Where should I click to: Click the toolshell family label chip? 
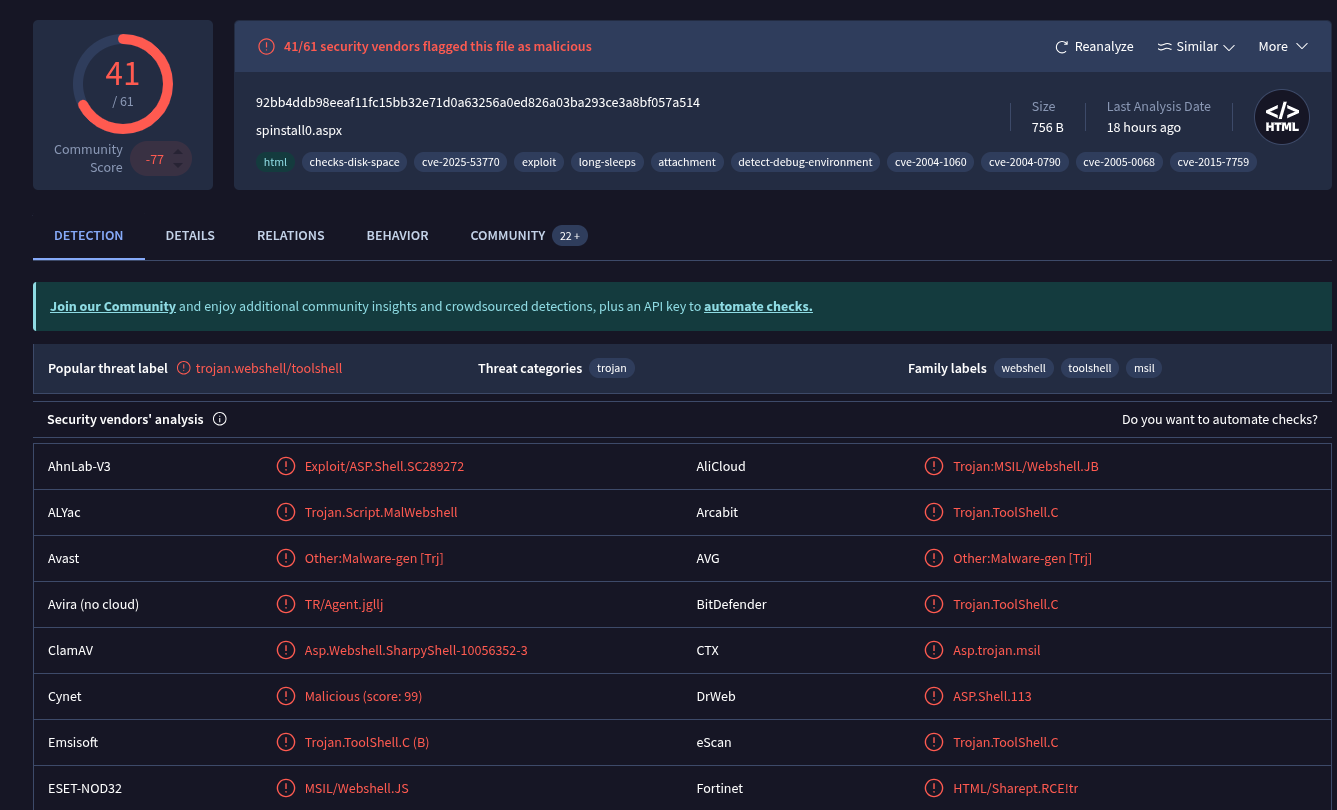pos(1089,368)
